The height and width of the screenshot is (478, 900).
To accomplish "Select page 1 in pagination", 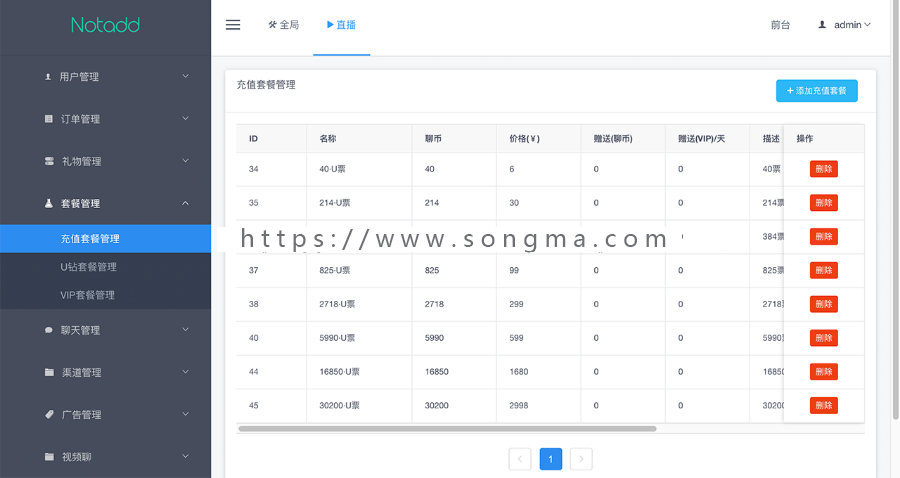I will (x=550, y=458).
